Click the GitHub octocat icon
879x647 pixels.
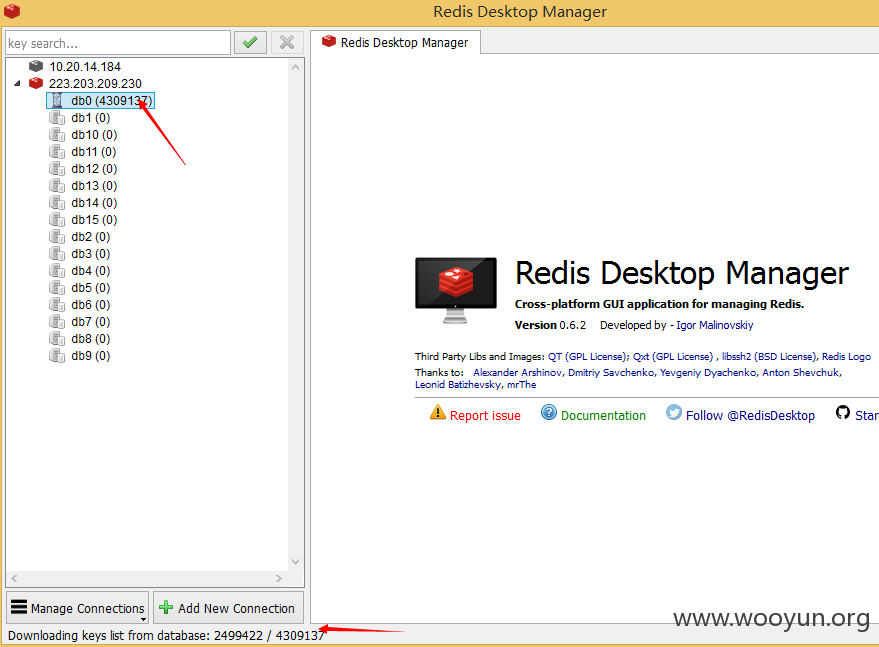(843, 413)
